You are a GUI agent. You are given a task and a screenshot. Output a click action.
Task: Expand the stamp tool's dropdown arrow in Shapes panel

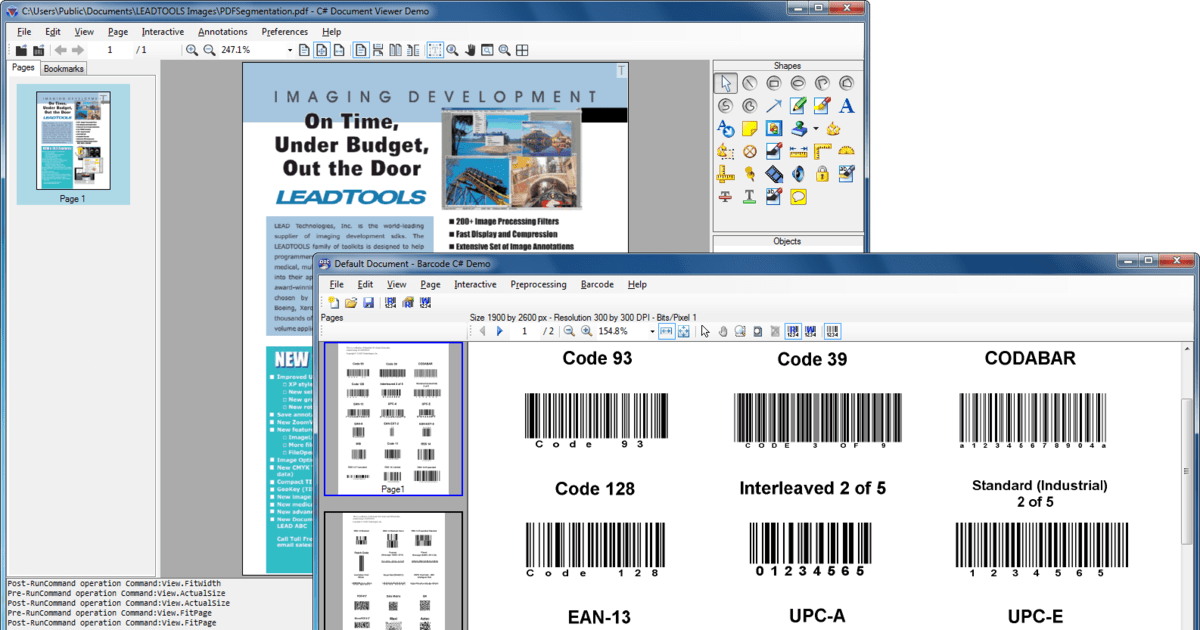coord(814,128)
